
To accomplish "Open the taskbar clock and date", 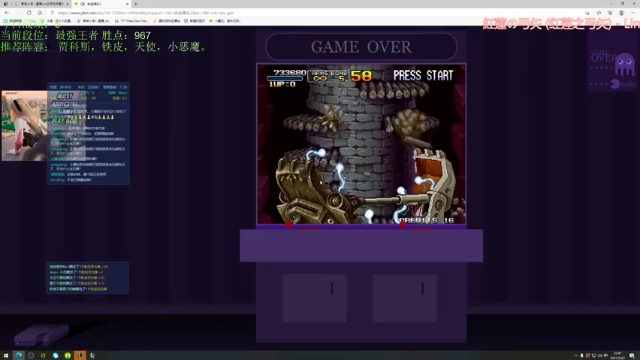I will (x=617, y=356).
